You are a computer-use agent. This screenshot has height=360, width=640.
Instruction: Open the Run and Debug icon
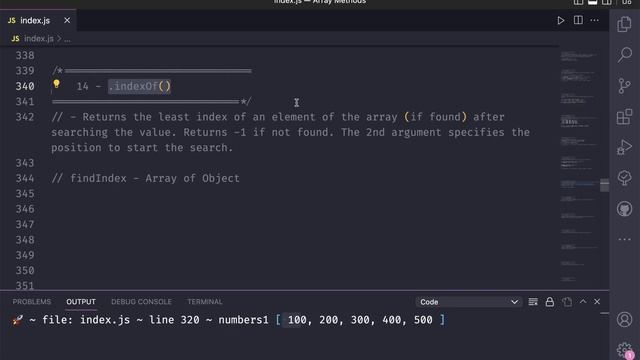(x=624, y=147)
